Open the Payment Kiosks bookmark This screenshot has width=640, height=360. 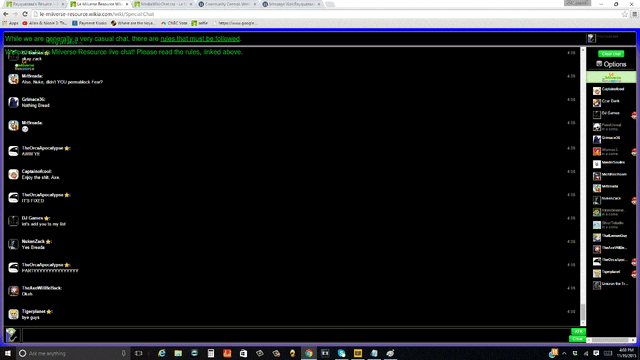(x=89, y=23)
